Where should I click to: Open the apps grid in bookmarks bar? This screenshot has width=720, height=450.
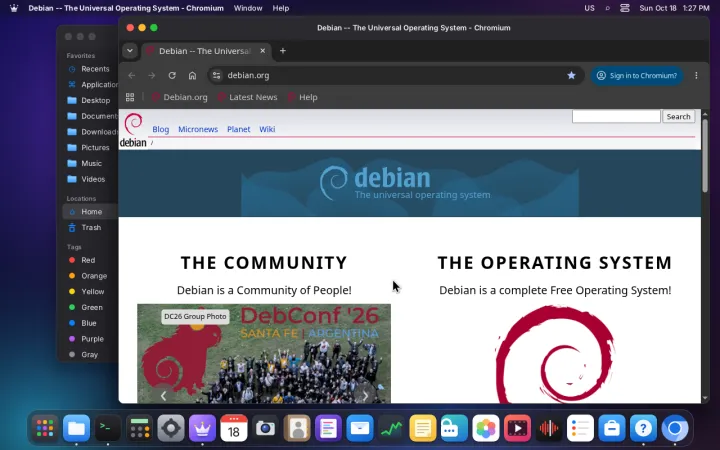coord(130,97)
